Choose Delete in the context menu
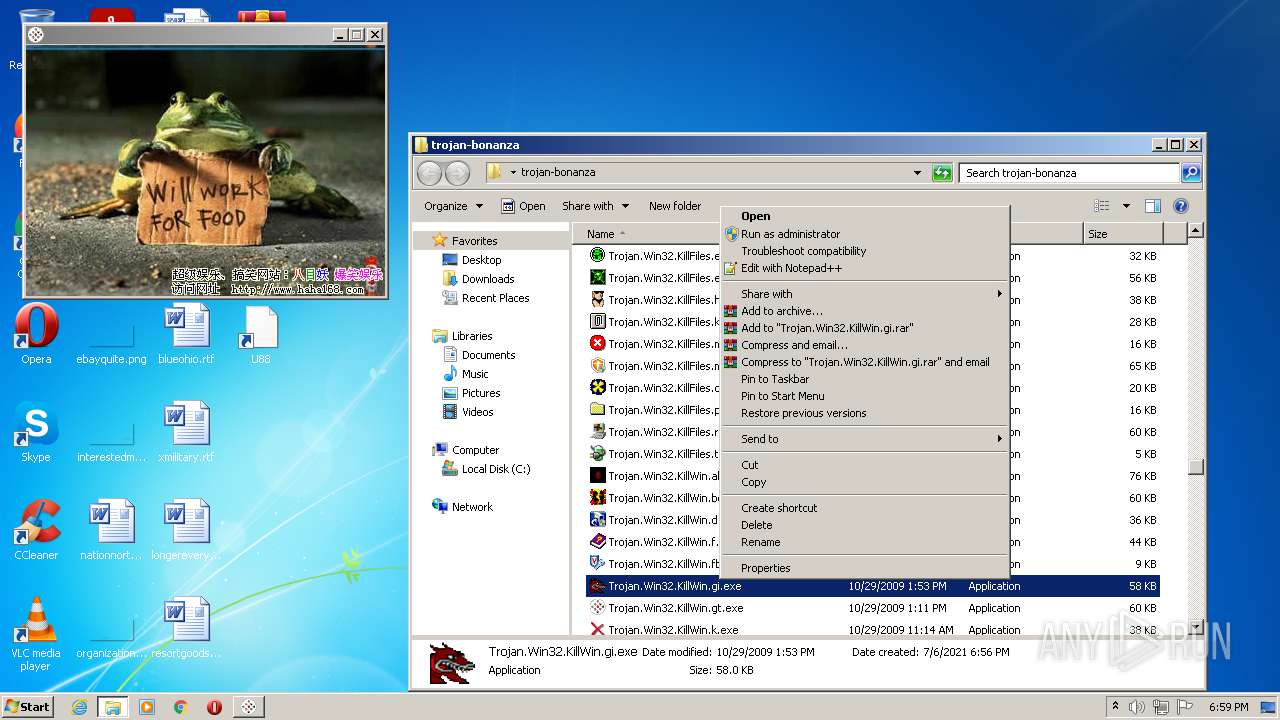Viewport: 1280px width, 720px height. tap(865, 525)
